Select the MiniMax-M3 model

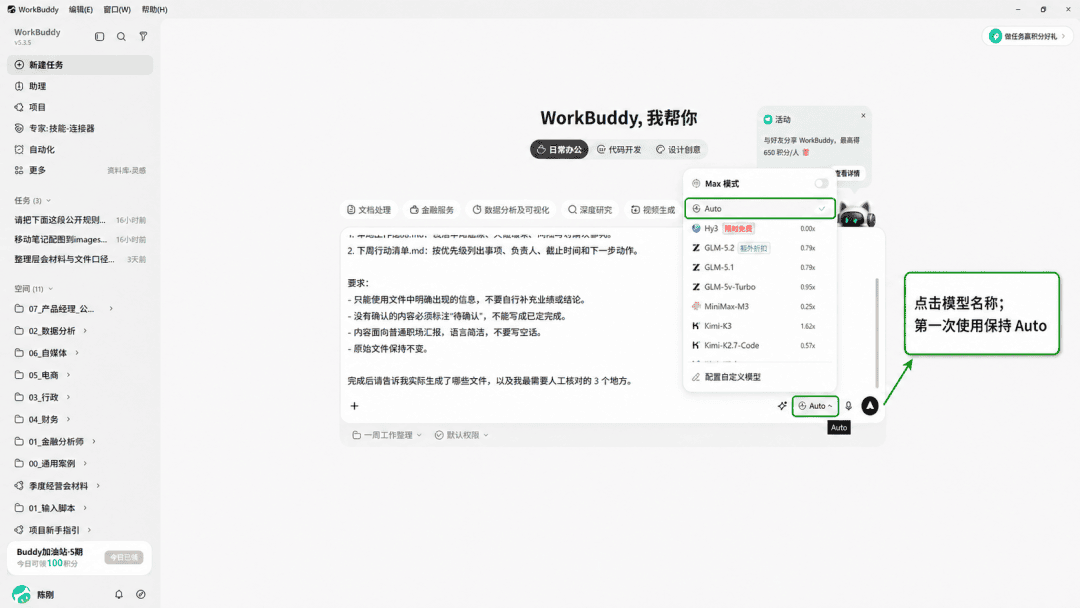760,306
